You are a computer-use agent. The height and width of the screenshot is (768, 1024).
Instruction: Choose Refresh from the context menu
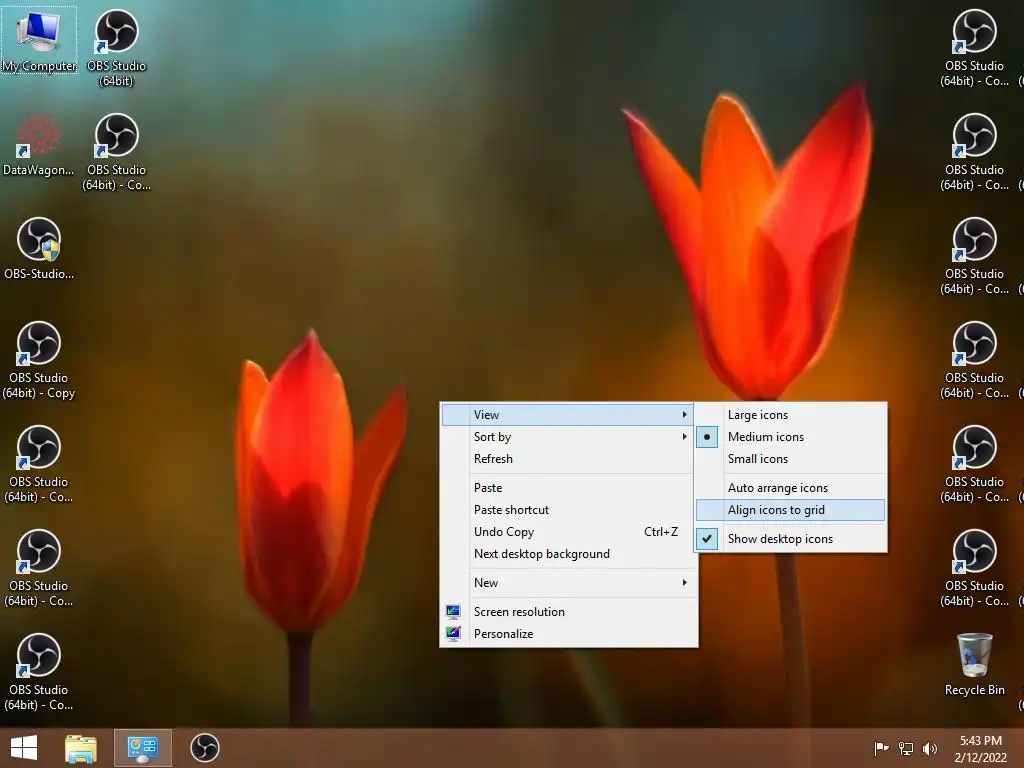[567, 459]
